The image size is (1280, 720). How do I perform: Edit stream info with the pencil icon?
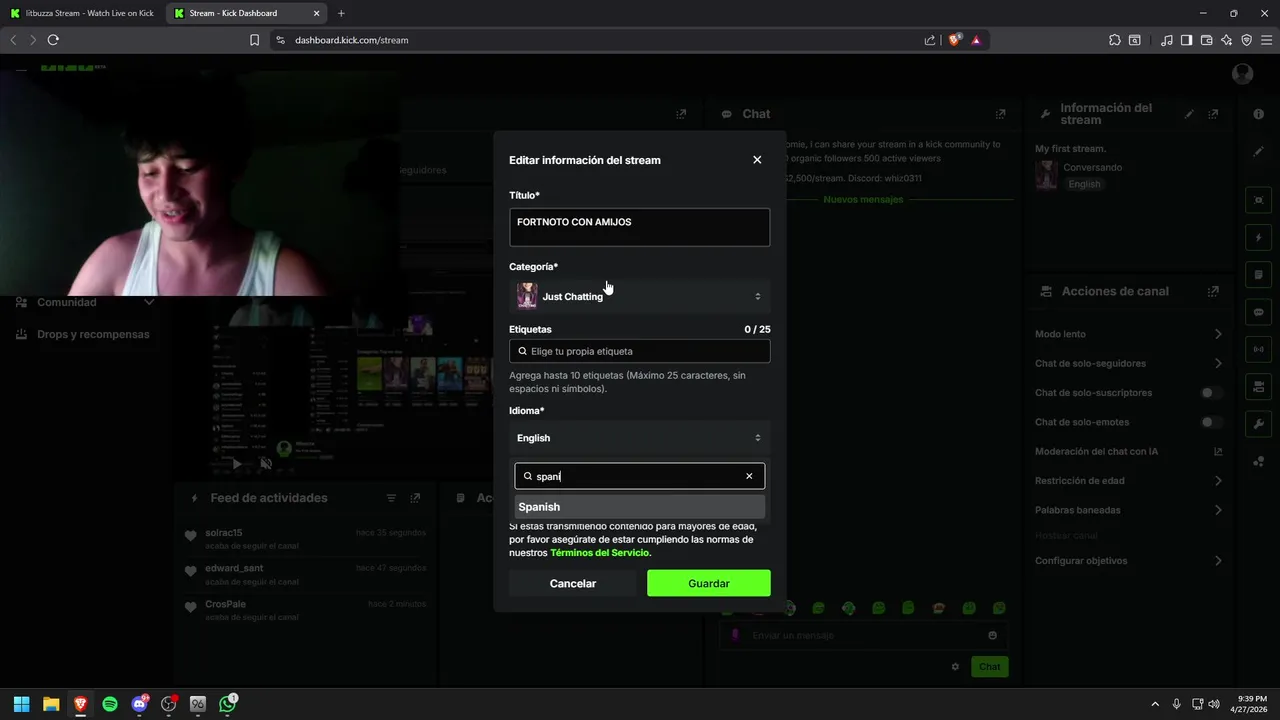1189,114
